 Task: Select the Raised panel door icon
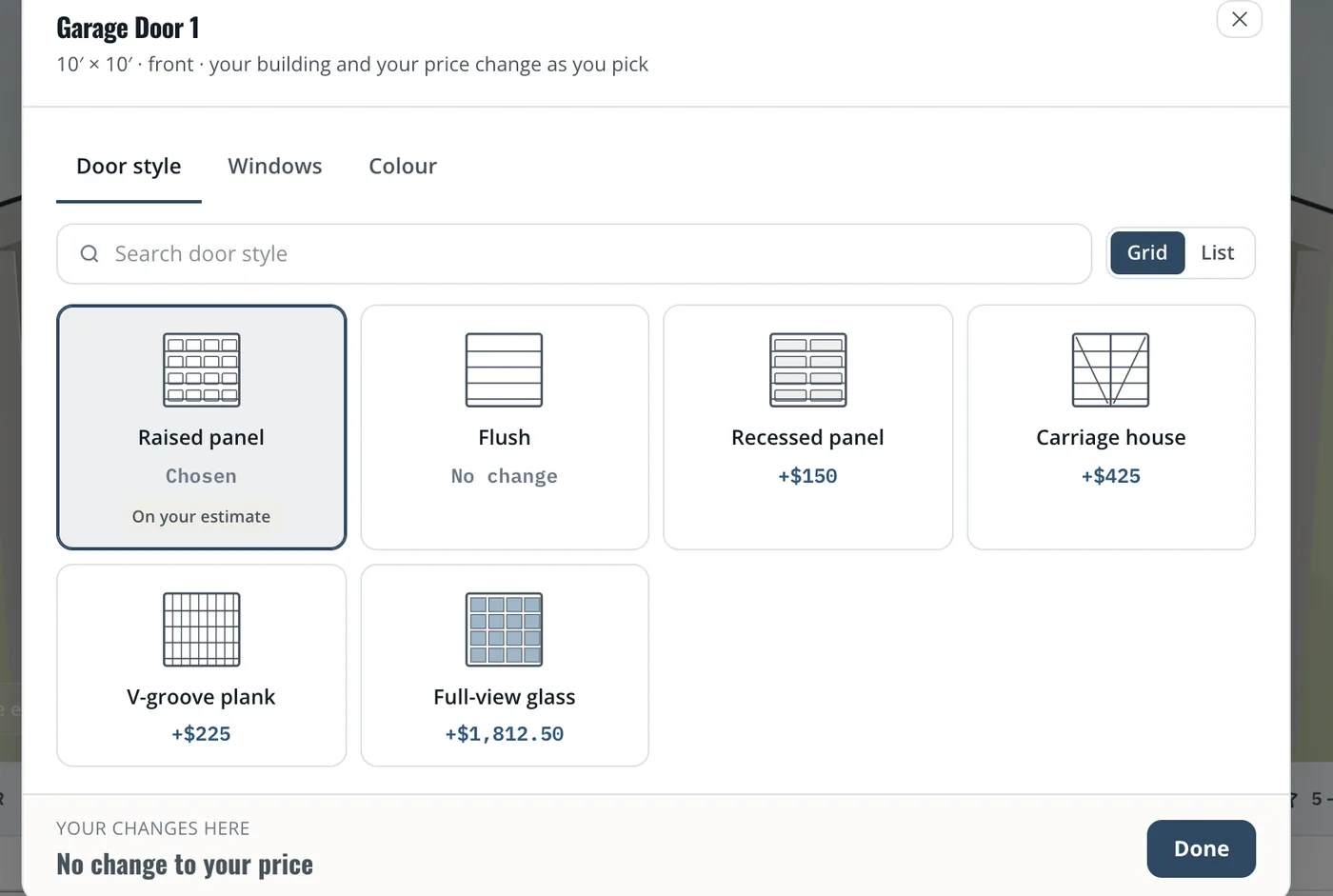(x=201, y=370)
